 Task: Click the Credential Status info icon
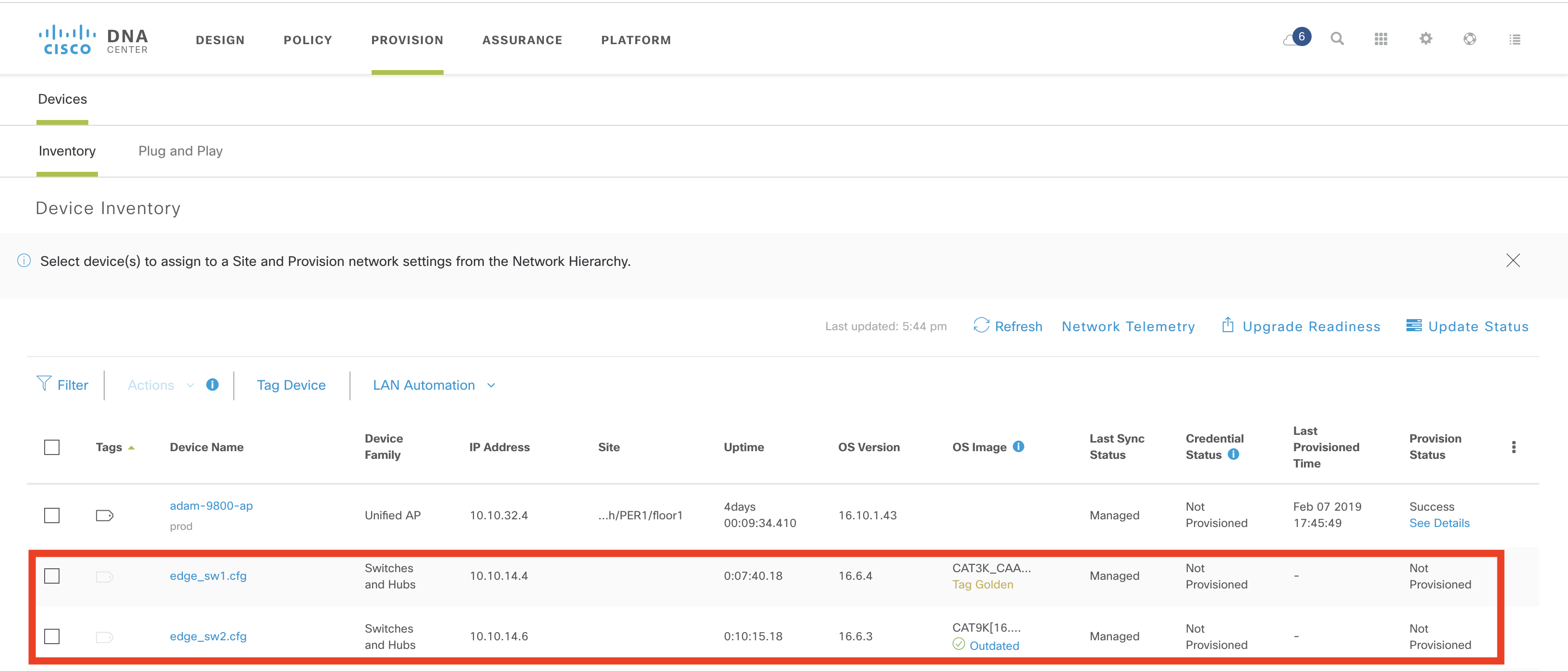1233,455
